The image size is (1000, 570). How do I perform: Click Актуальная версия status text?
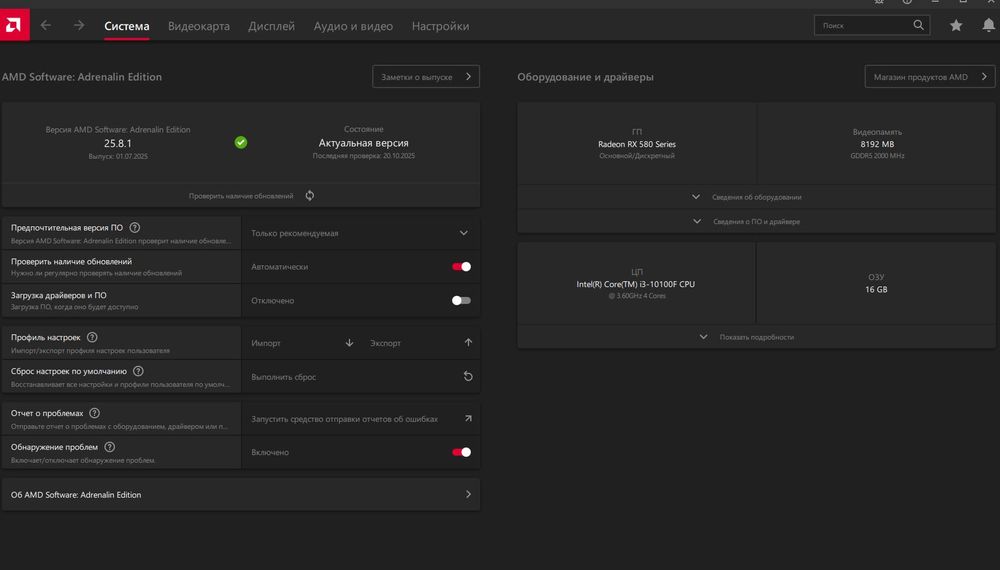point(364,143)
